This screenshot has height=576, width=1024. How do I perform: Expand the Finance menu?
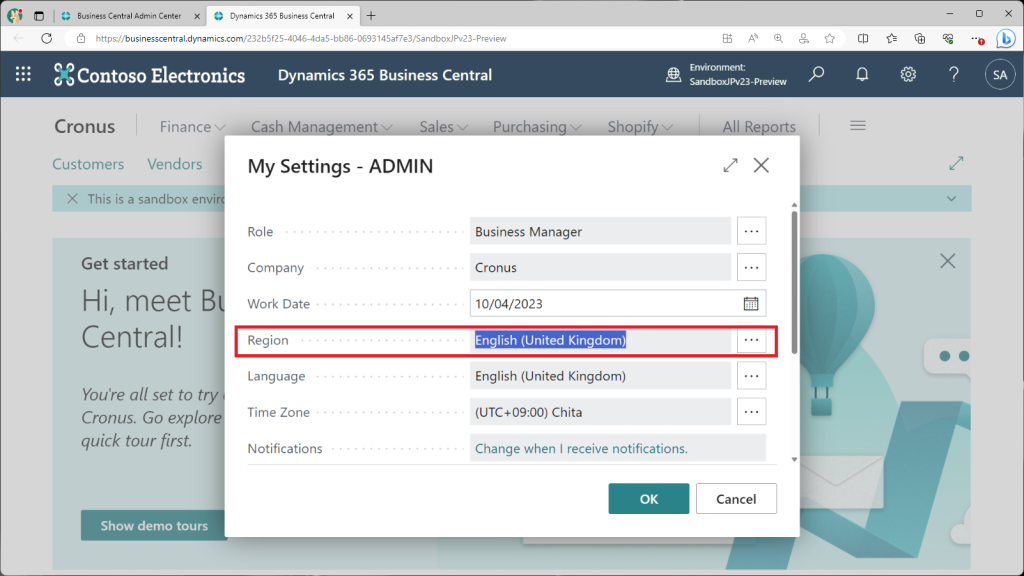click(x=193, y=127)
